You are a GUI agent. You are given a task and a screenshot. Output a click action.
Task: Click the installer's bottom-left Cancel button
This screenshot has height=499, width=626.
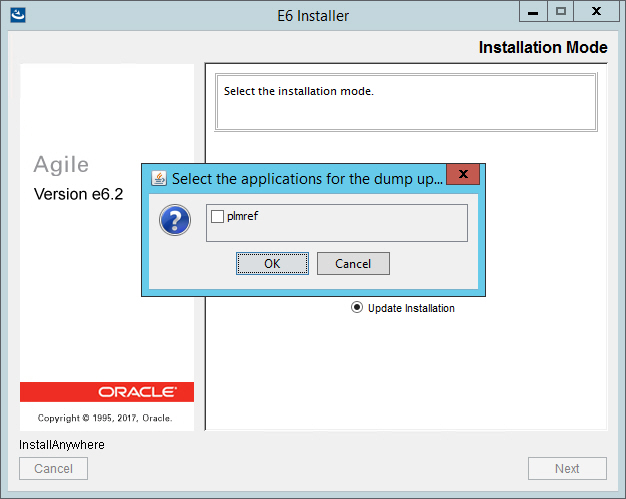click(53, 468)
